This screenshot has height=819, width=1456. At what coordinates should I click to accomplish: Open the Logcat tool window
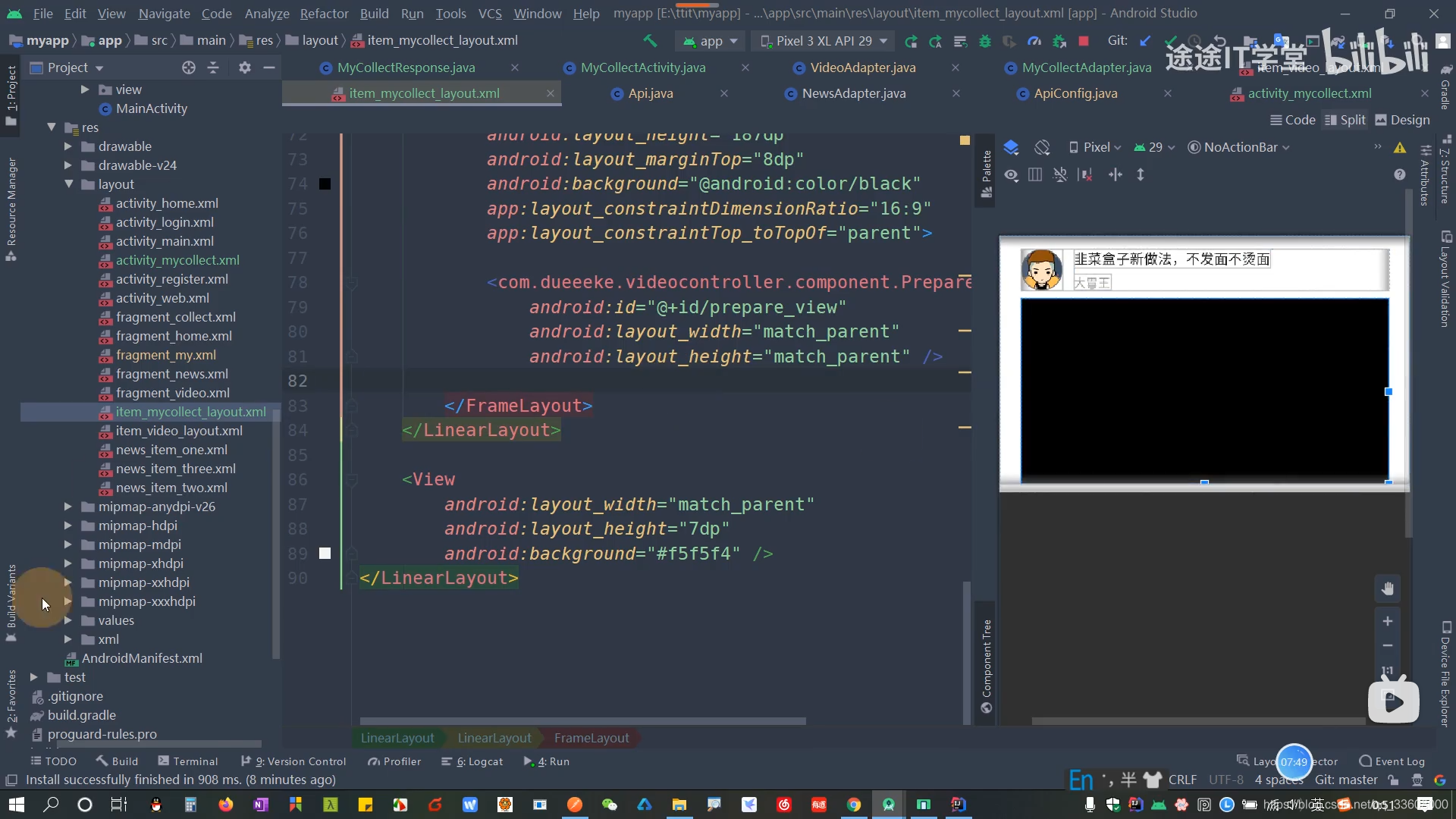472,761
